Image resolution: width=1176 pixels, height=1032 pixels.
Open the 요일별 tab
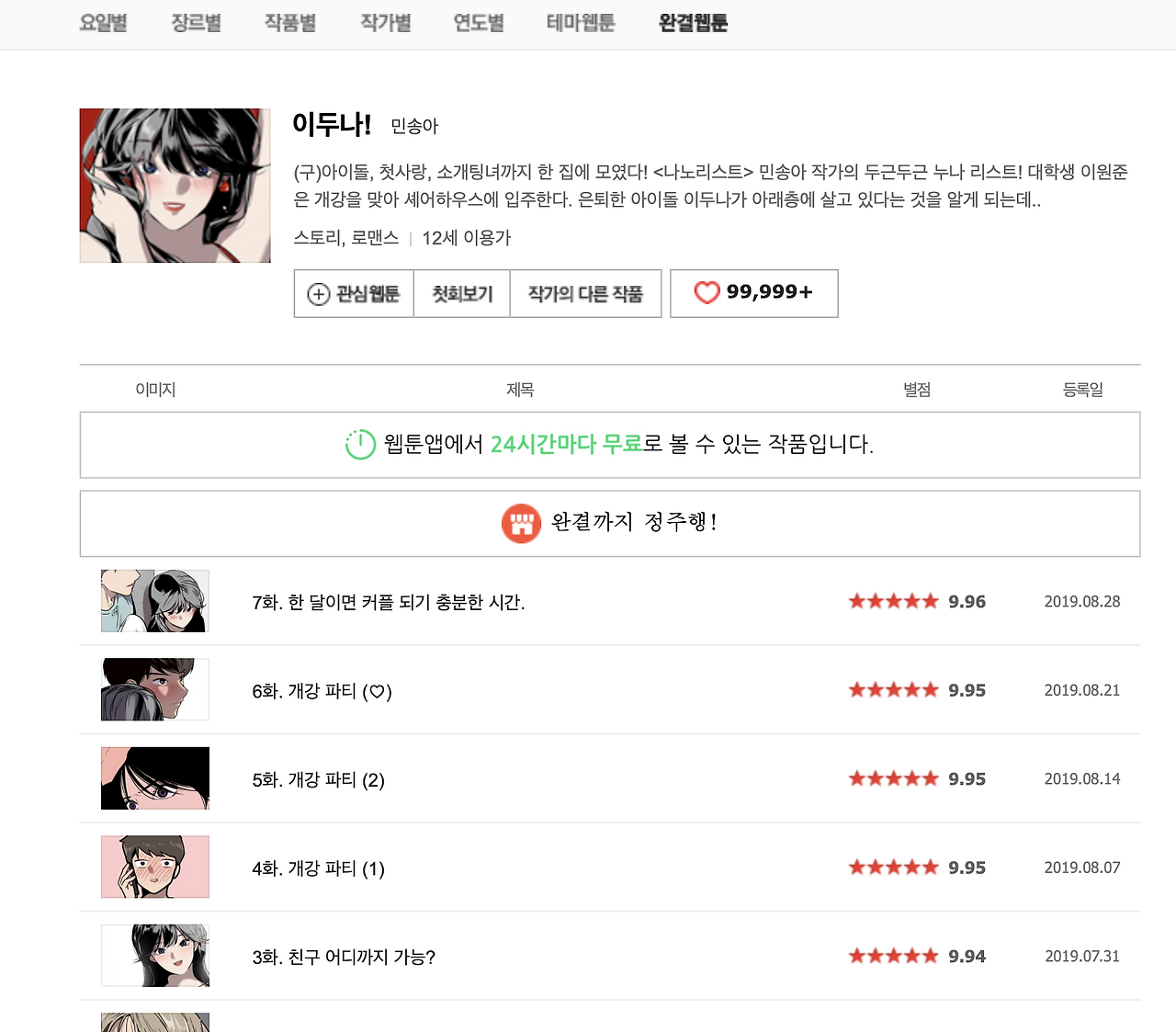(x=103, y=23)
